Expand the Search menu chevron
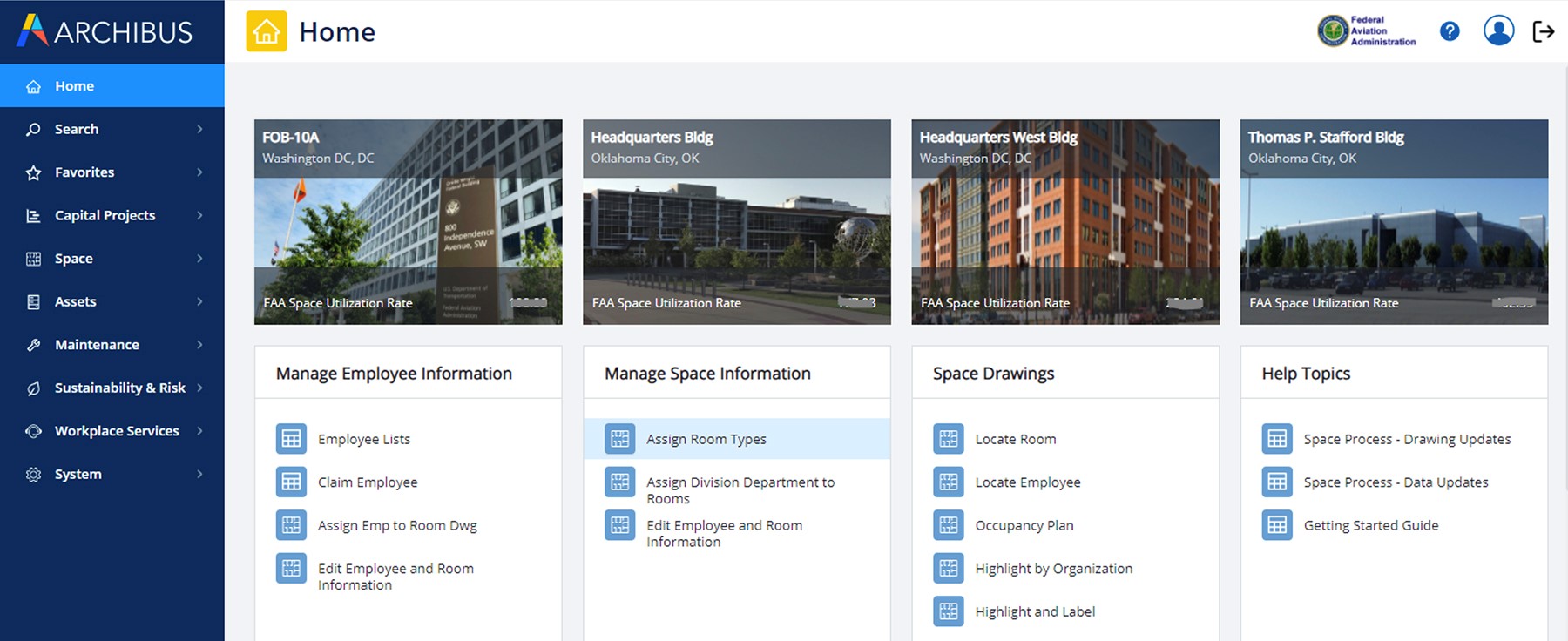This screenshot has height=641, width=1568. (199, 129)
